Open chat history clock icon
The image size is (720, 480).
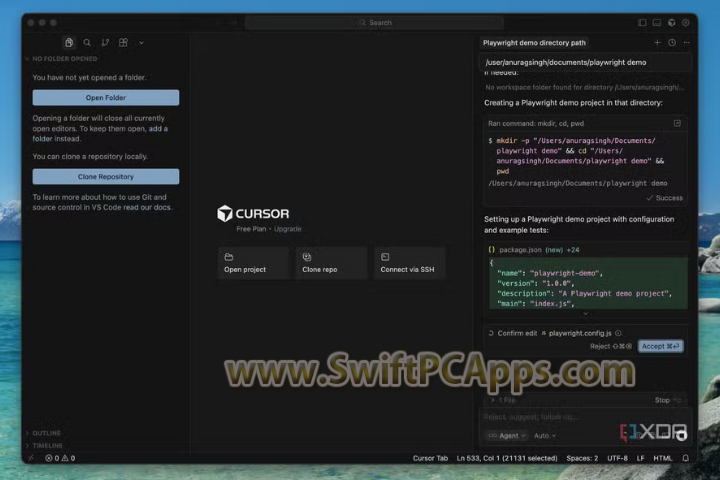672,43
